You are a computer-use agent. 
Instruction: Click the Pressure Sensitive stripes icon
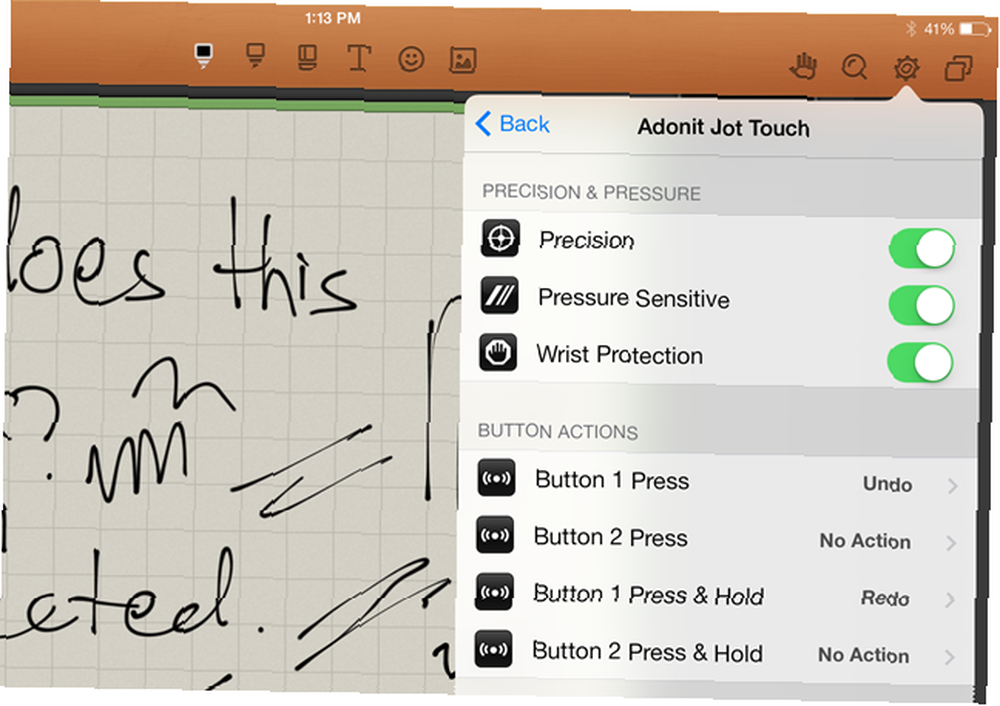pyautogui.click(x=499, y=296)
